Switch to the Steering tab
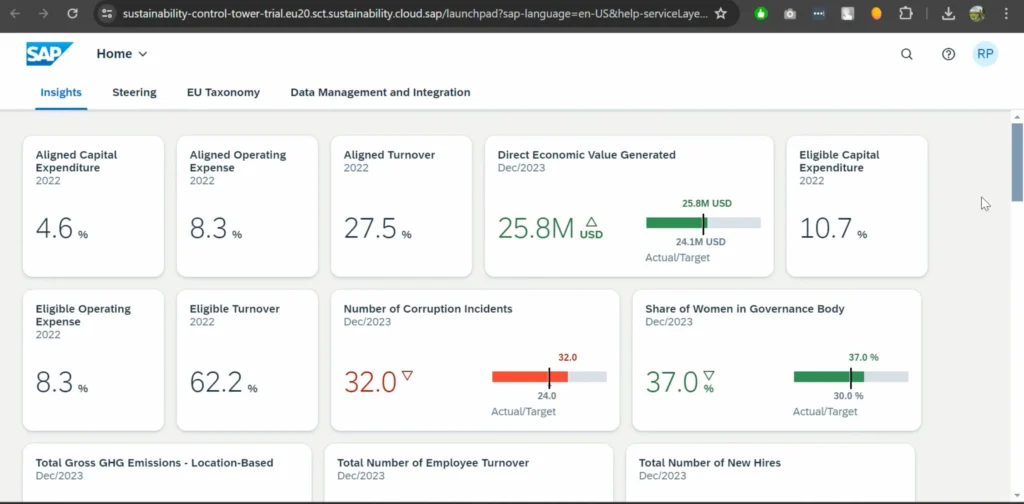 [x=135, y=93]
